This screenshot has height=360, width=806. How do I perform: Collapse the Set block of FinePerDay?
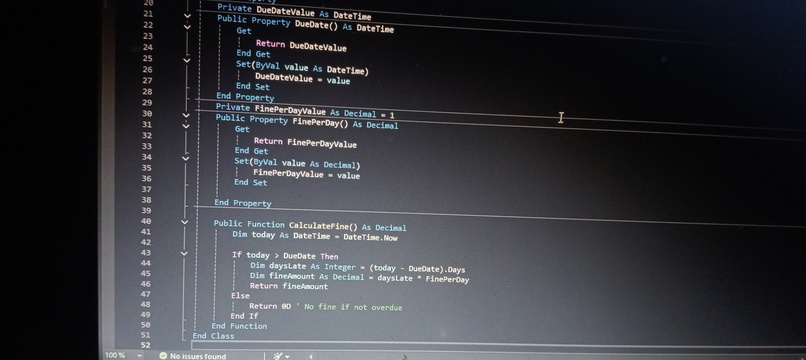click(186, 158)
